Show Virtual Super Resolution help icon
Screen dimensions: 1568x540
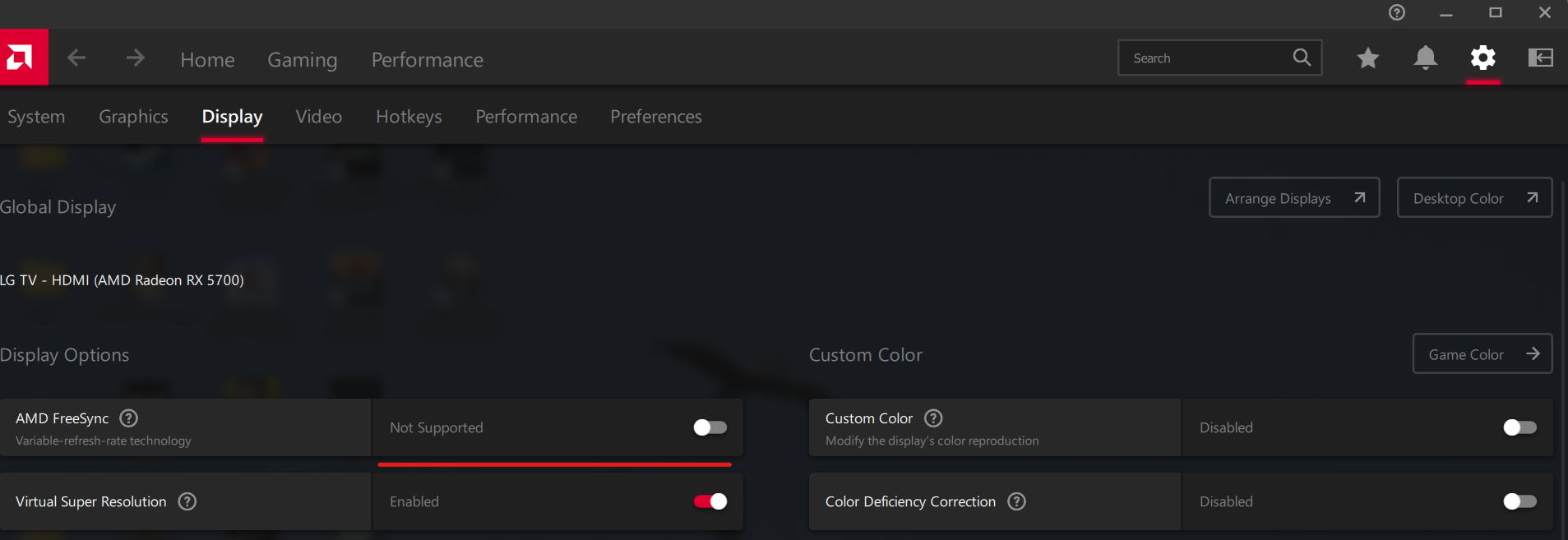(187, 501)
